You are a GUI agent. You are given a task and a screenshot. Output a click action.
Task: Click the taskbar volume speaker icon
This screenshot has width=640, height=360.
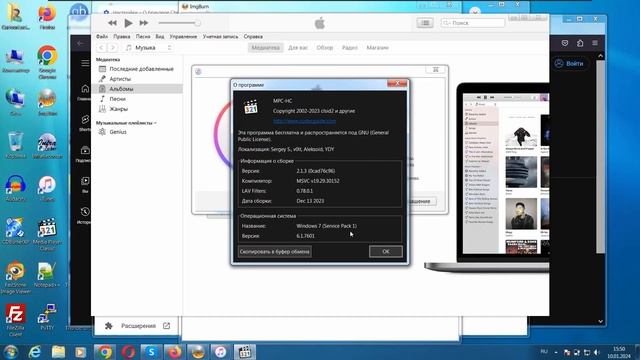point(597,352)
